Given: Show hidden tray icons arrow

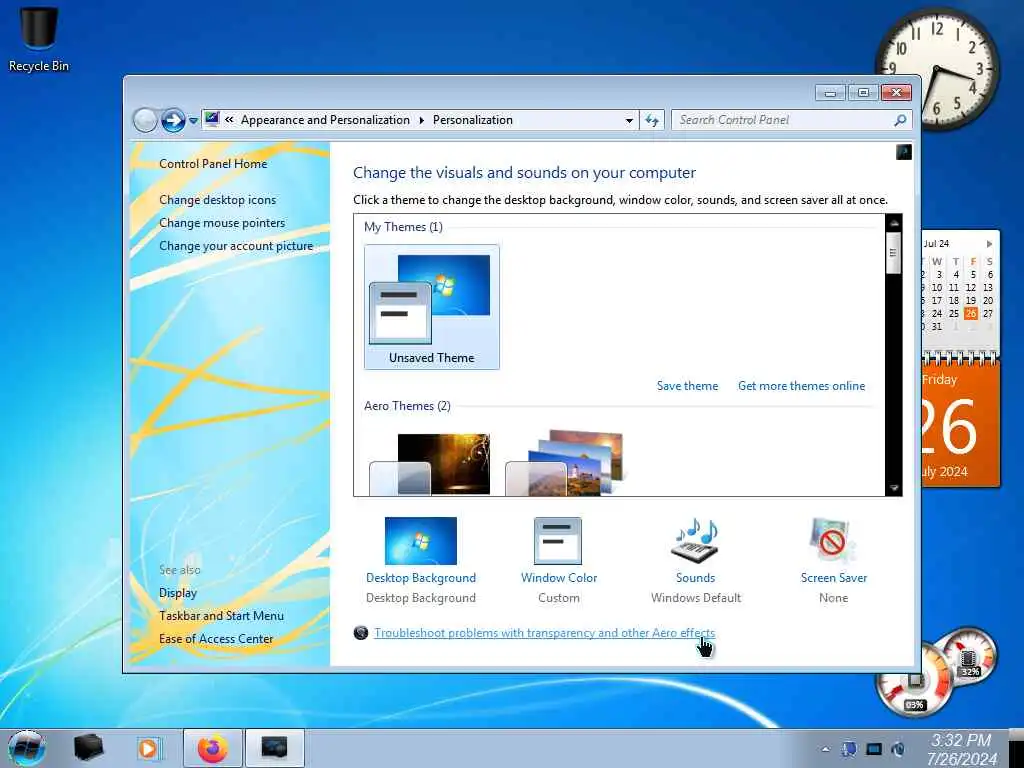Looking at the screenshot, I should (x=825, y=750).
